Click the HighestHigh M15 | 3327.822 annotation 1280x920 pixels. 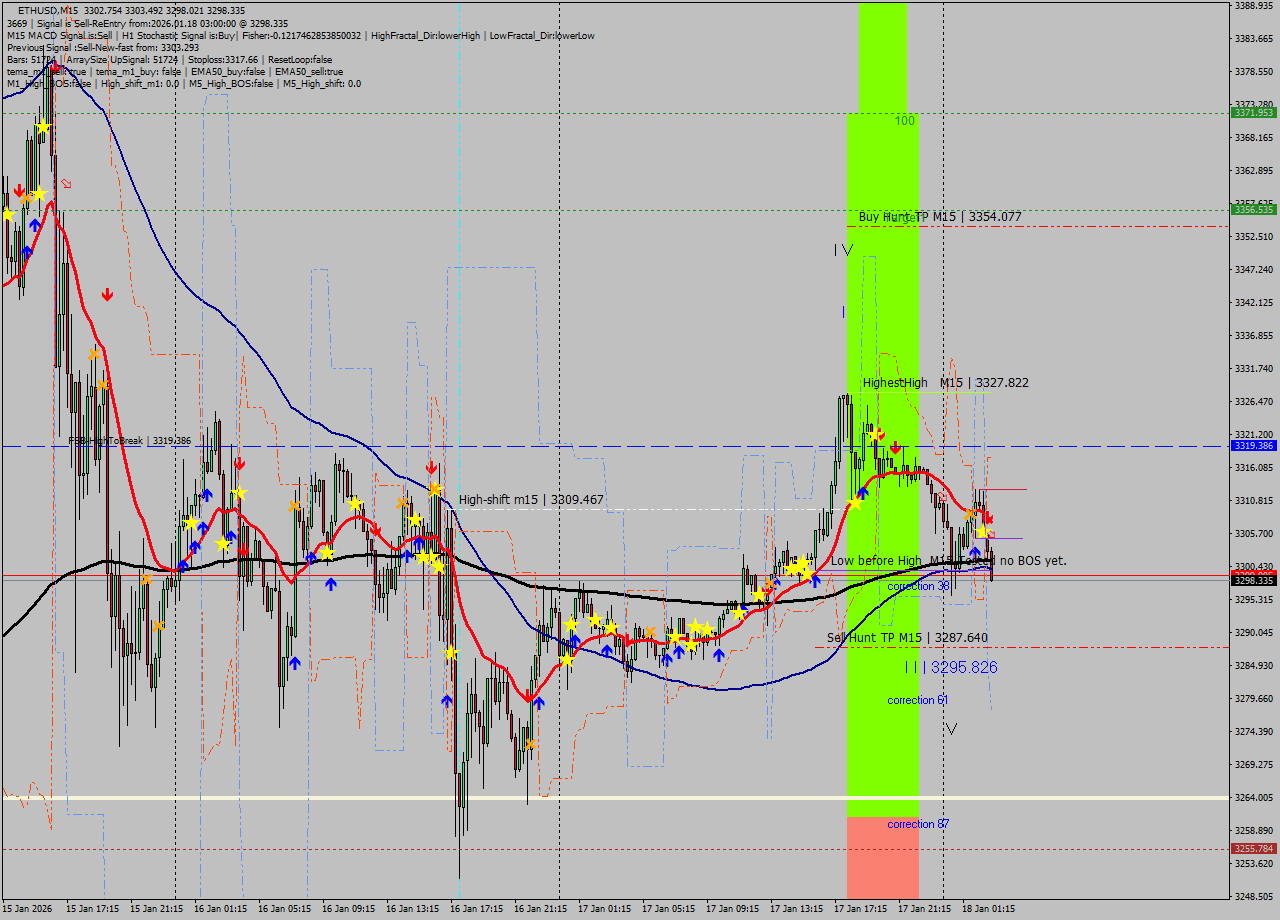coord(943,383)
